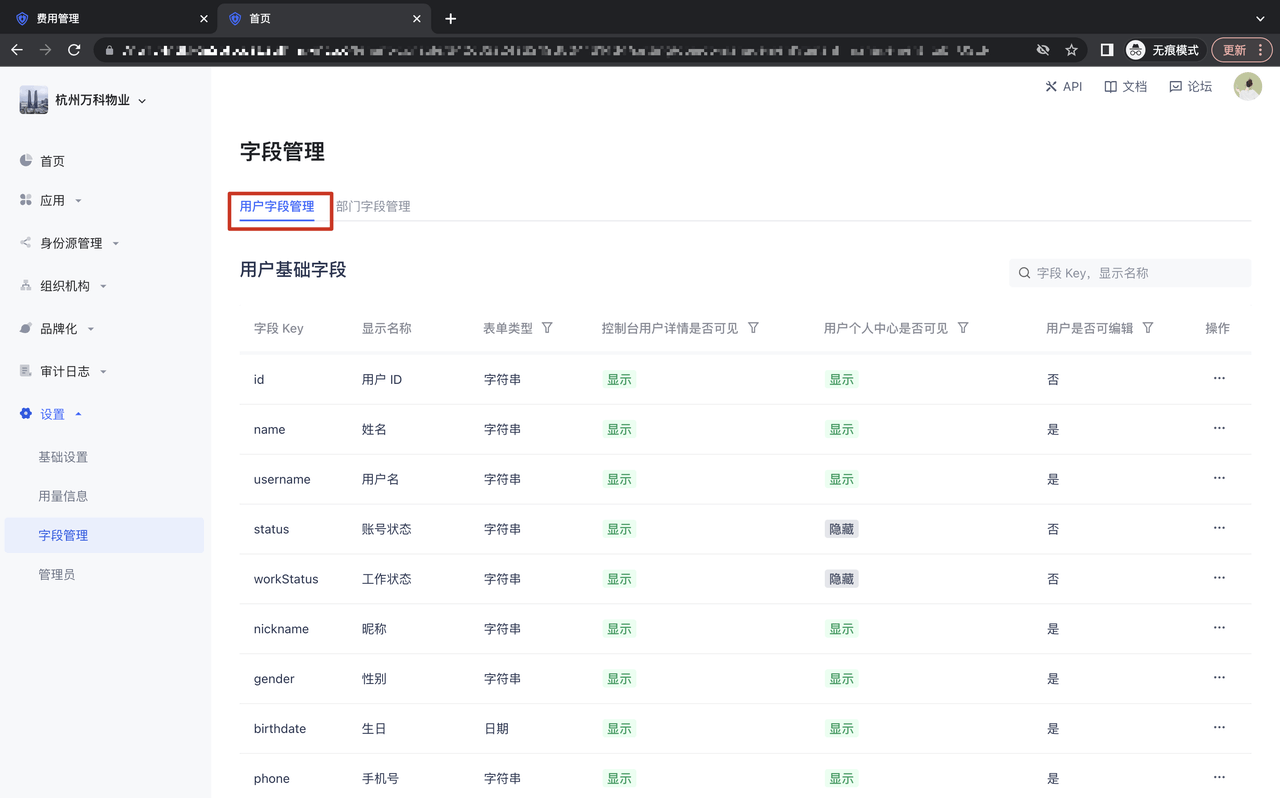Viewport: 1280px width, 798px height.
Task: Click the filter icon beside 表单类型 column
Action: click(547, 328)
